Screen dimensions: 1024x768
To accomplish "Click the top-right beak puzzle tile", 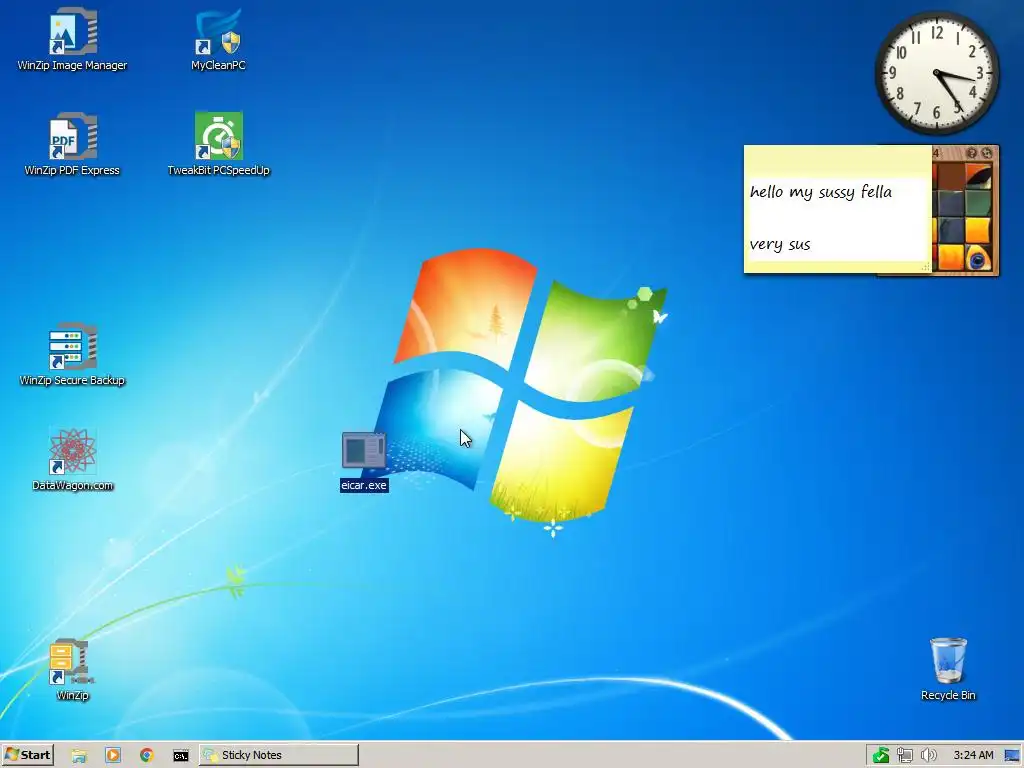I will [978, 176].
